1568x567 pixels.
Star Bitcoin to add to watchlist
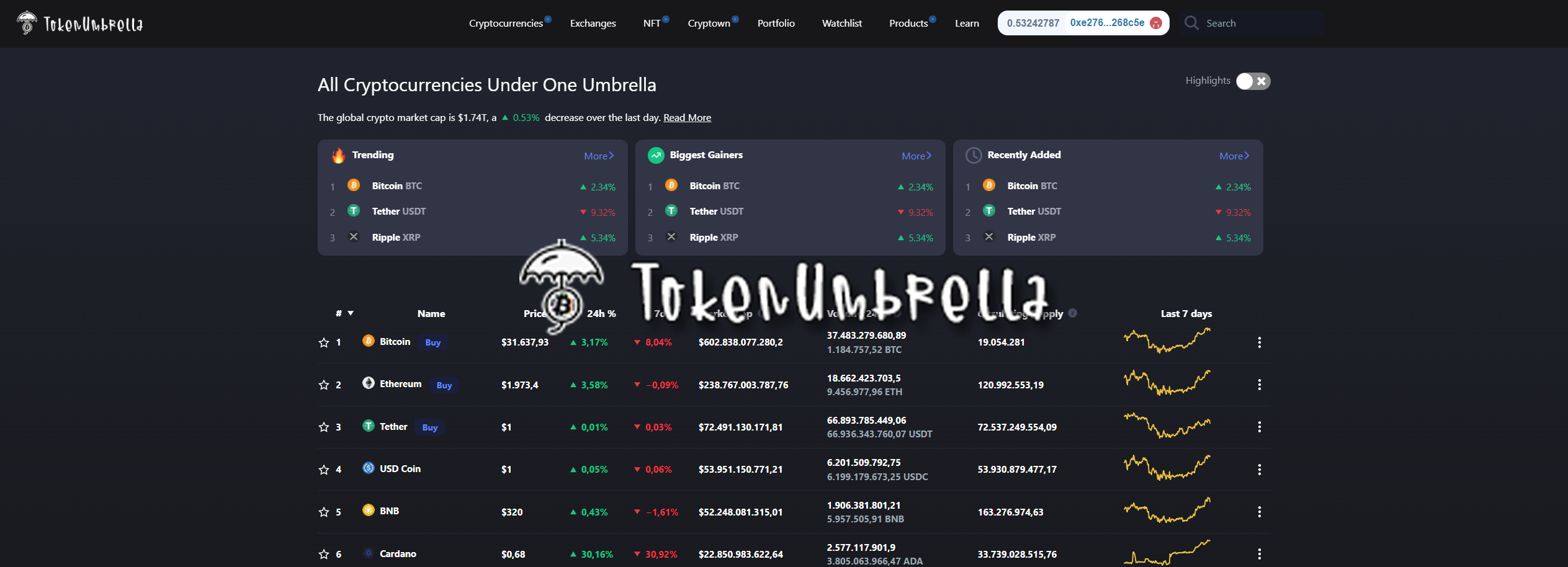324,342
